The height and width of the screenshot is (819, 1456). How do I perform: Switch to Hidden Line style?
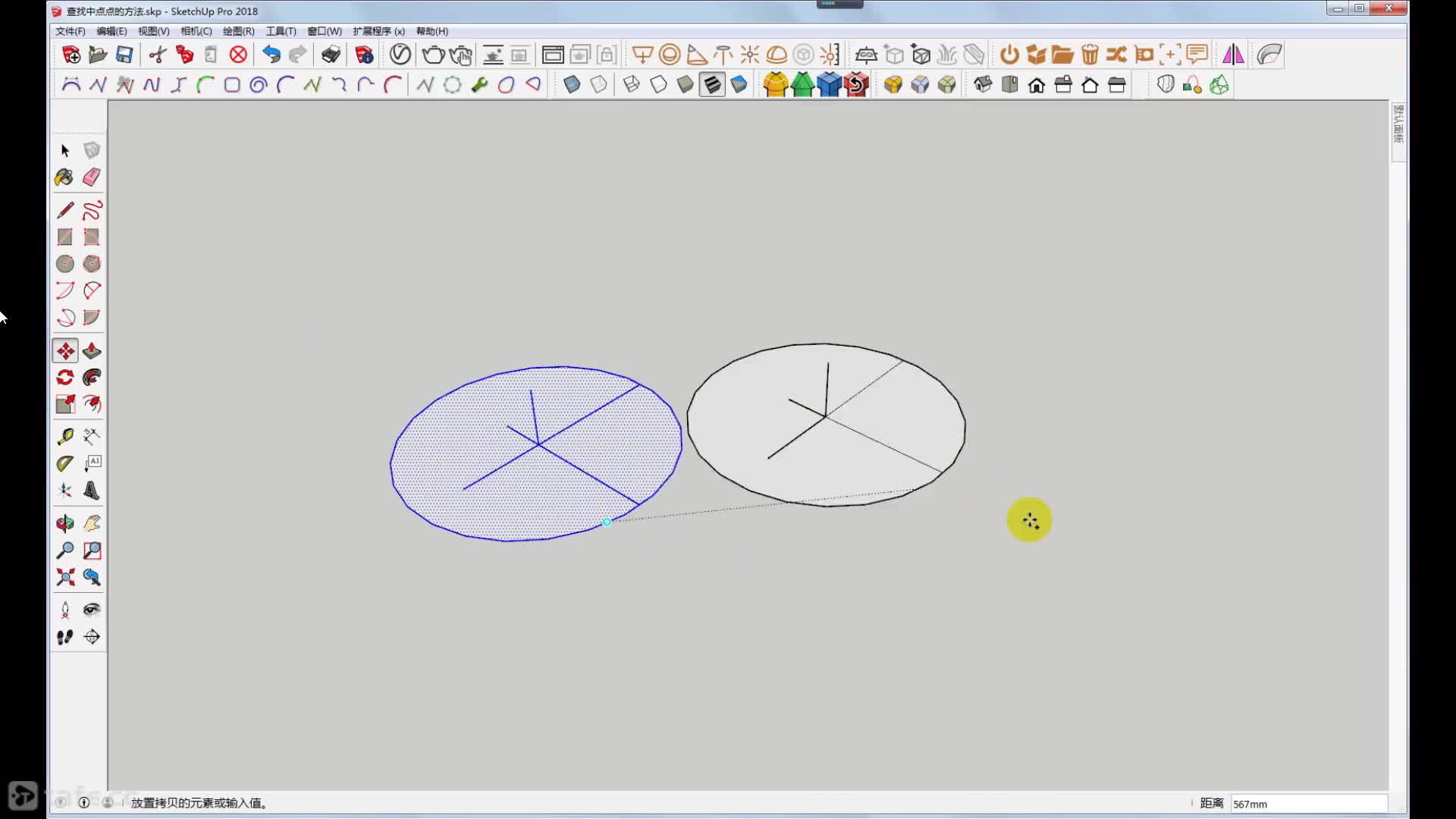[x=658, y=85]
